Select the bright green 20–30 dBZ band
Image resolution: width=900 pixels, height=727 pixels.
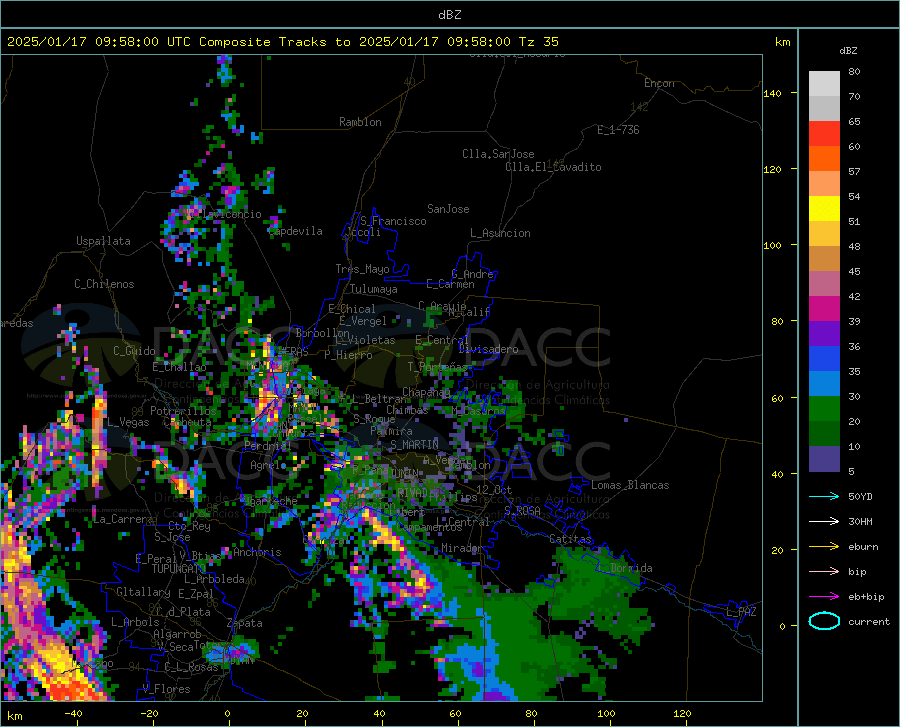[824, 409]
